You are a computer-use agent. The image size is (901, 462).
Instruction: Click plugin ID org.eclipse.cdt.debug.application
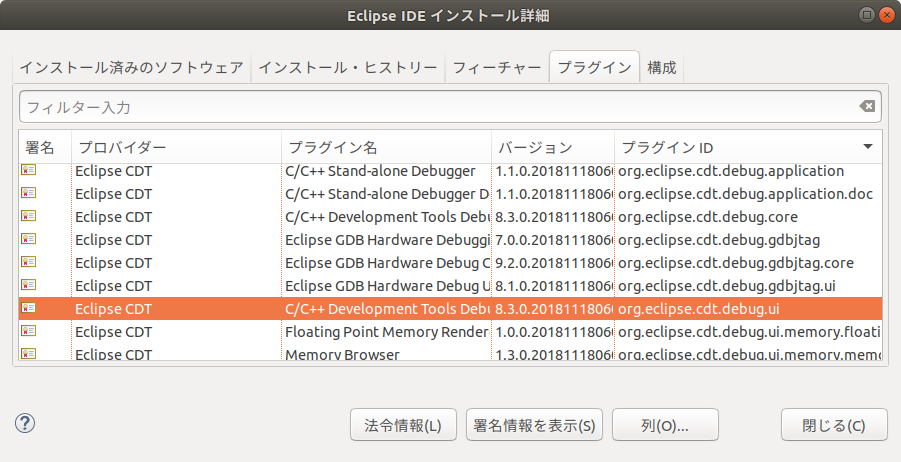coord(731,171)
